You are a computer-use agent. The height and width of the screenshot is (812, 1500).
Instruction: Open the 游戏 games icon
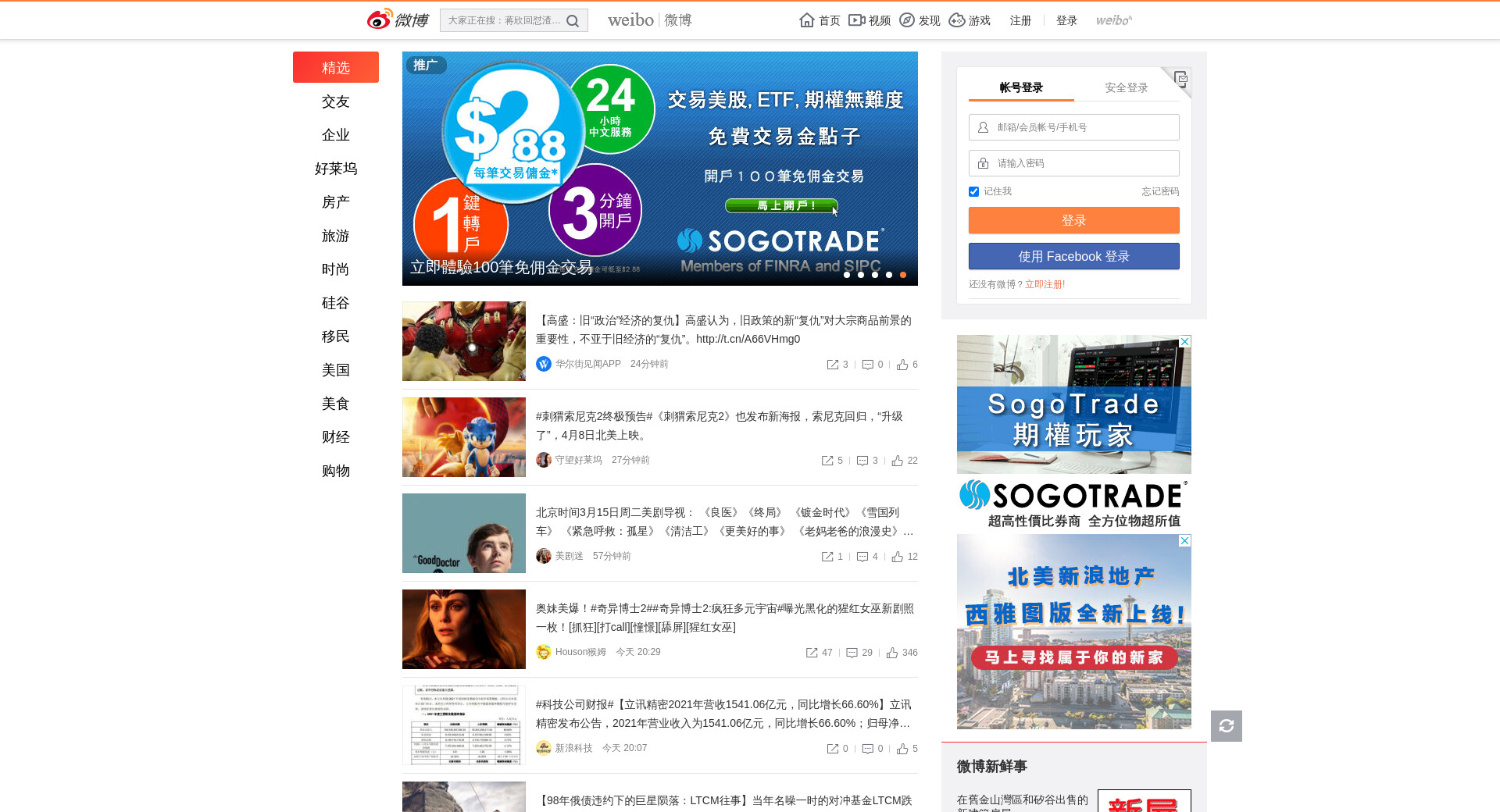[x=957, y=20]
